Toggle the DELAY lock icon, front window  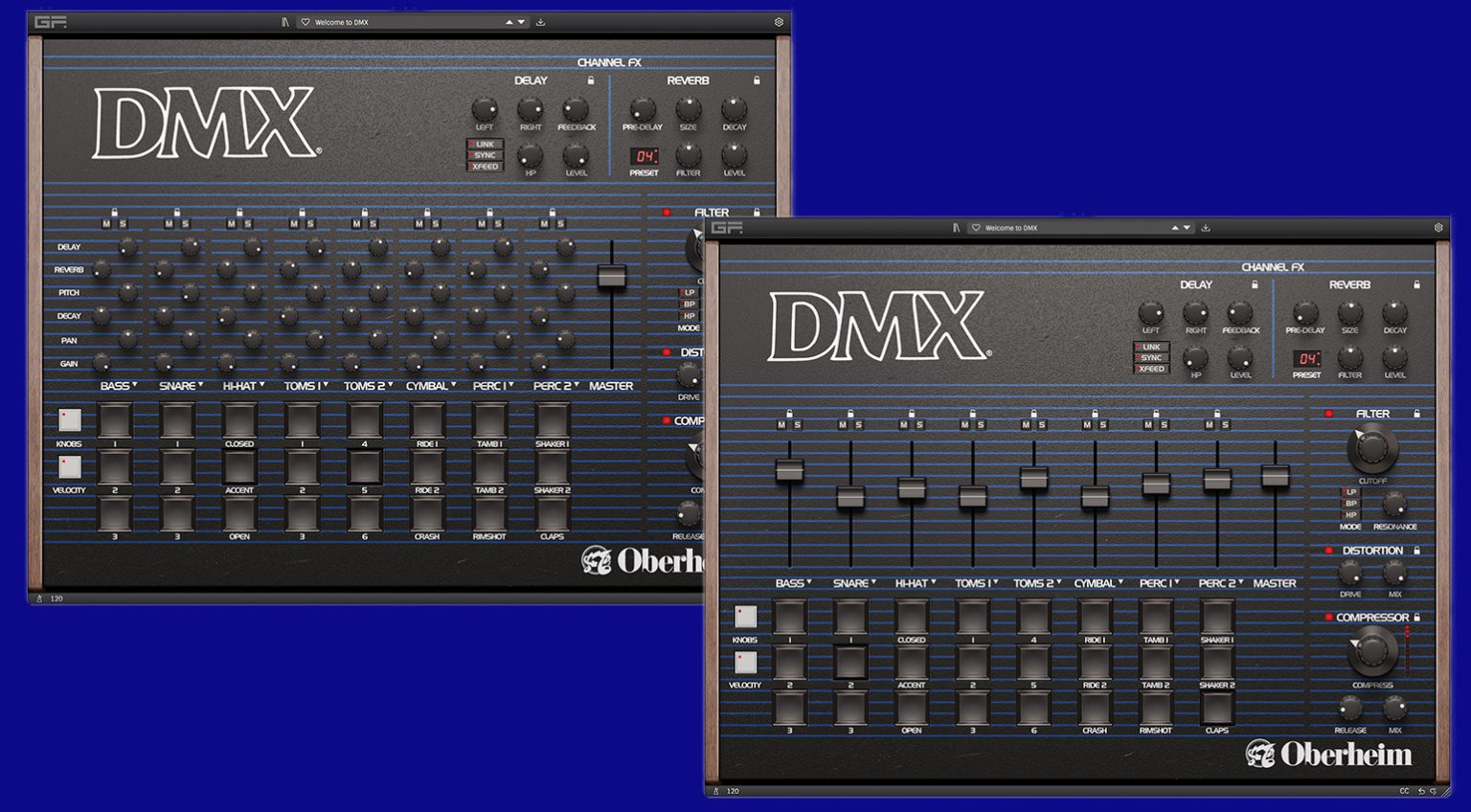1255,284
